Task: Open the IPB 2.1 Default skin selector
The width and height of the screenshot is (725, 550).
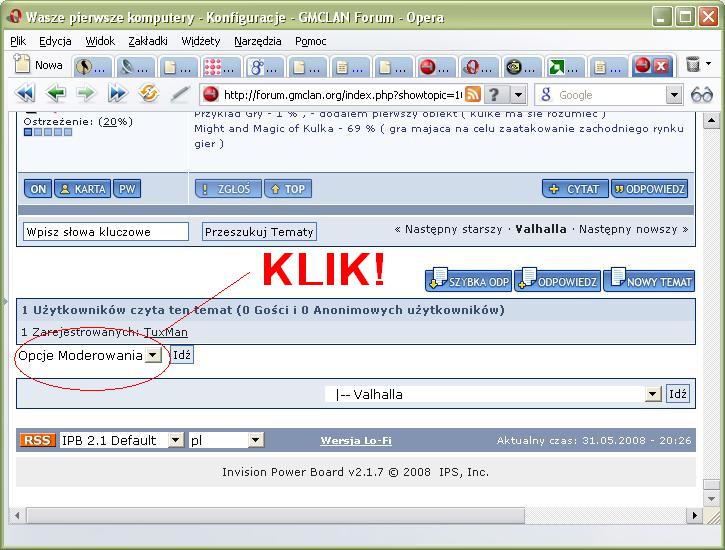Action: click(175, 440)
